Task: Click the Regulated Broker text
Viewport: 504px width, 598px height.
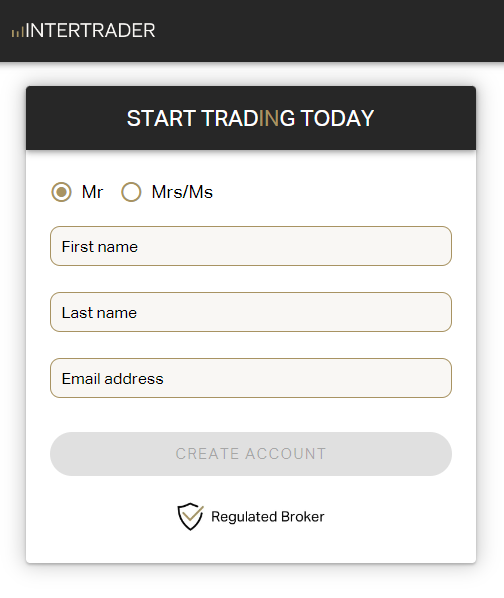Action: pyautogui.click(x=268, y=517)
